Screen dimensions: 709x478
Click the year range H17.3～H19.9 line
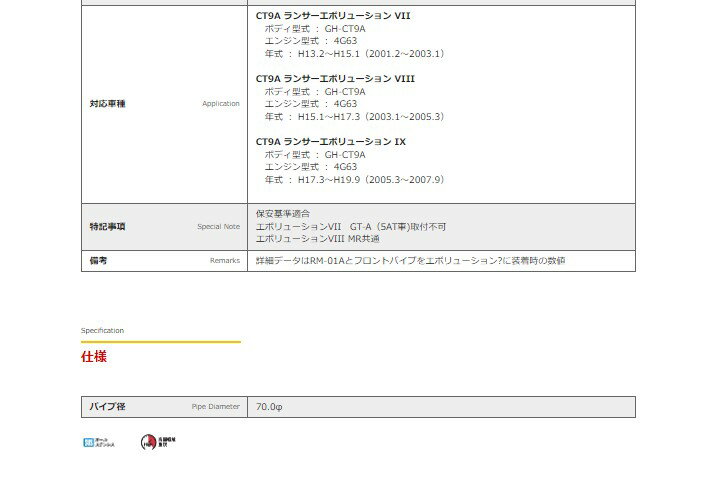click(x=353, y=180)
